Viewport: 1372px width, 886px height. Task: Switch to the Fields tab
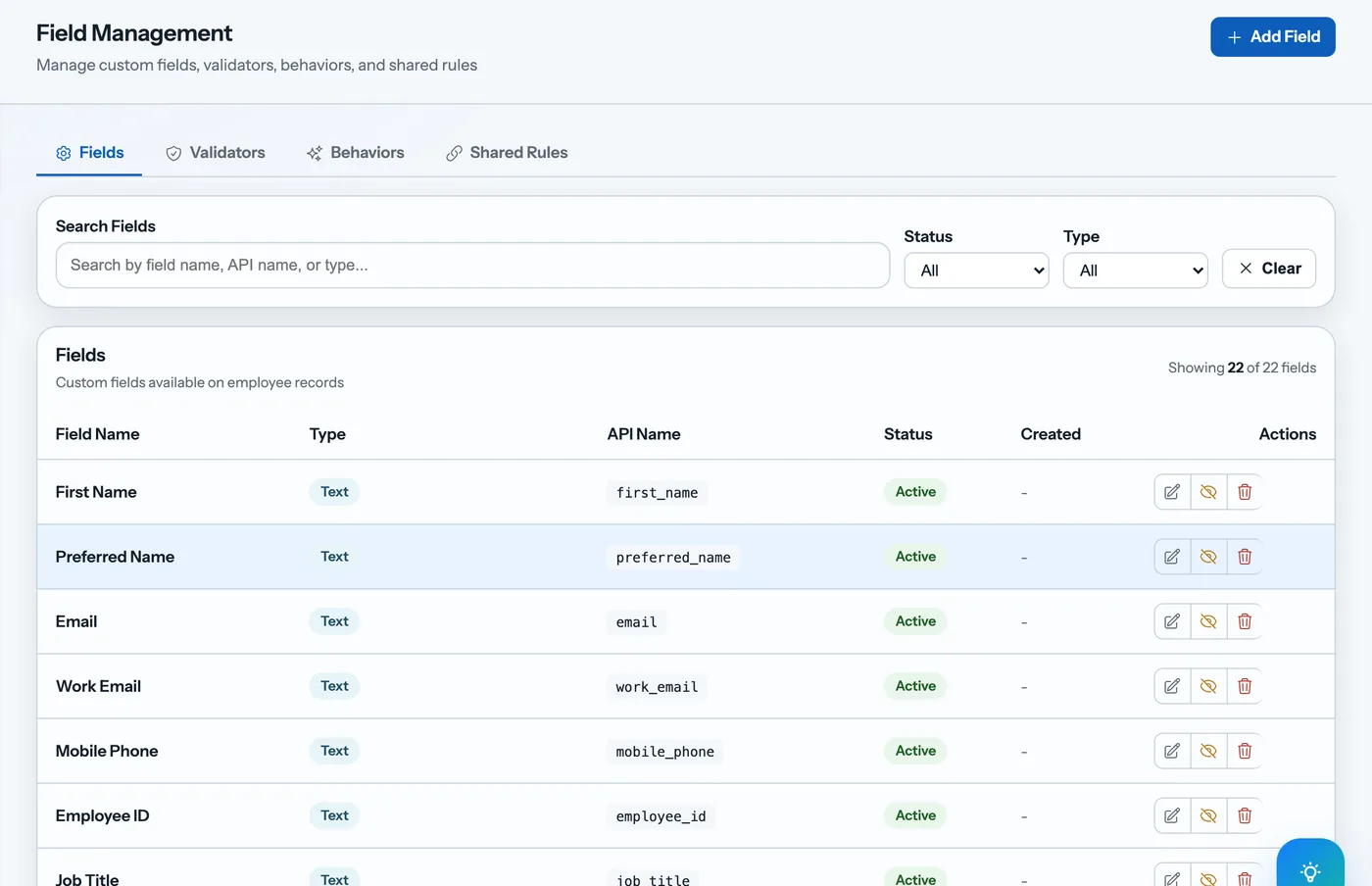click(89, 153)
